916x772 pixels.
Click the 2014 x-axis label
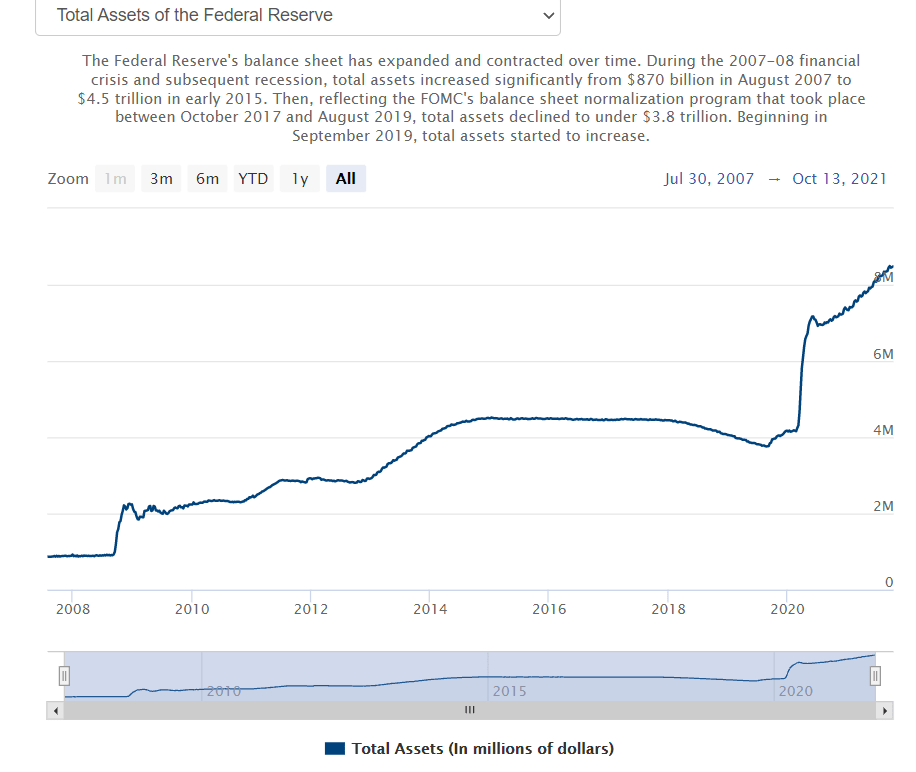click(x=430, y=609)
